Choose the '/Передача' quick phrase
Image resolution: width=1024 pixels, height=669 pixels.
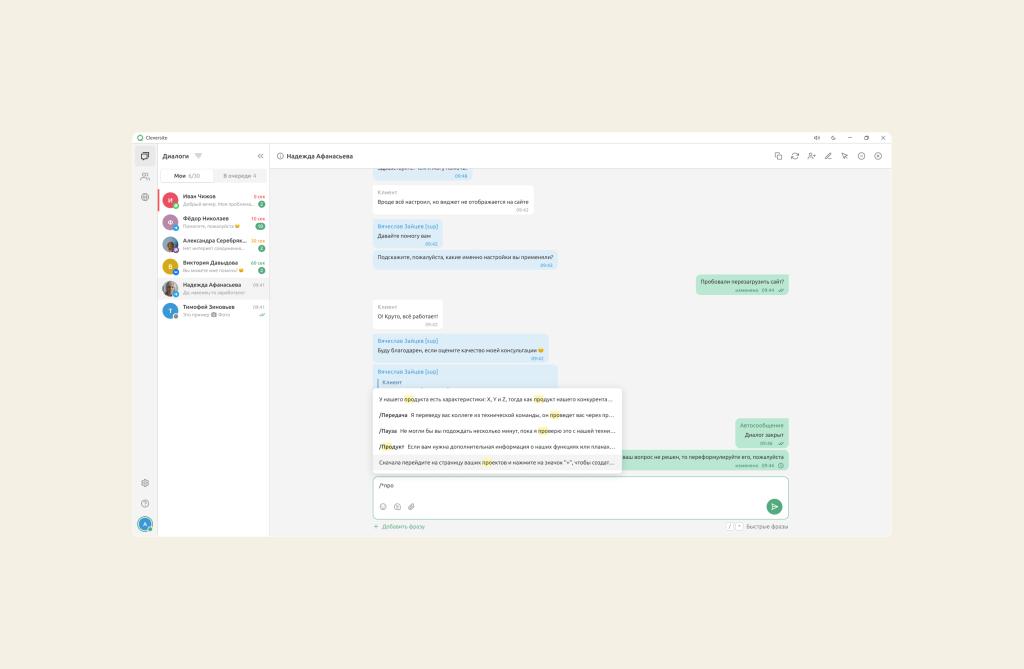(497, 415)
